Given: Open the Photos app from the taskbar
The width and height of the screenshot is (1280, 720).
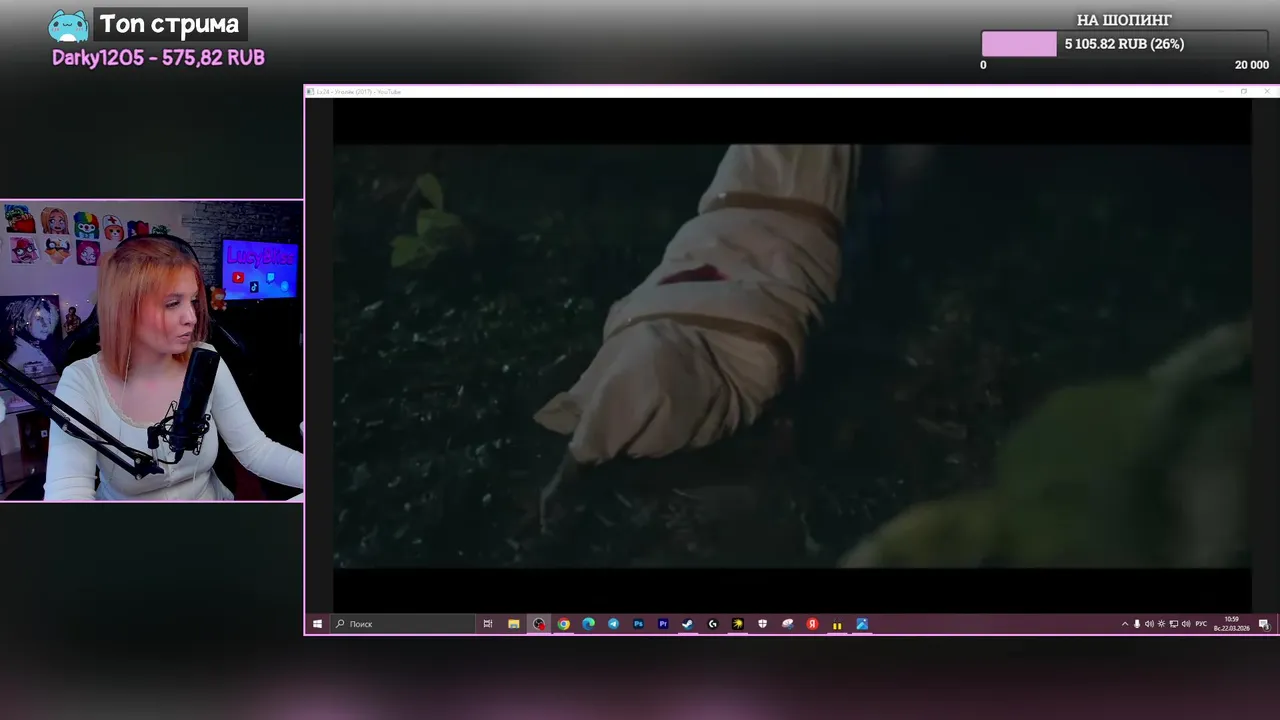Looking at the screenshot, I should click(x=862, y=624).
